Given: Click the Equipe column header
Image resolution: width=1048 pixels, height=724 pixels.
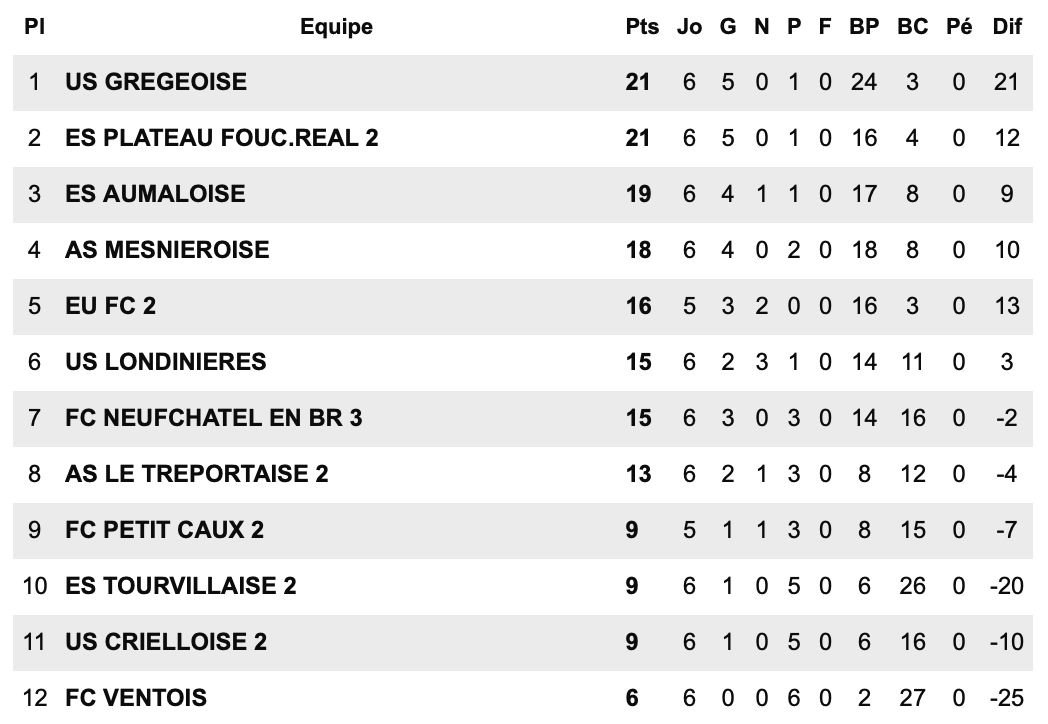Looking at the screenshot, I should click(336, 27).
